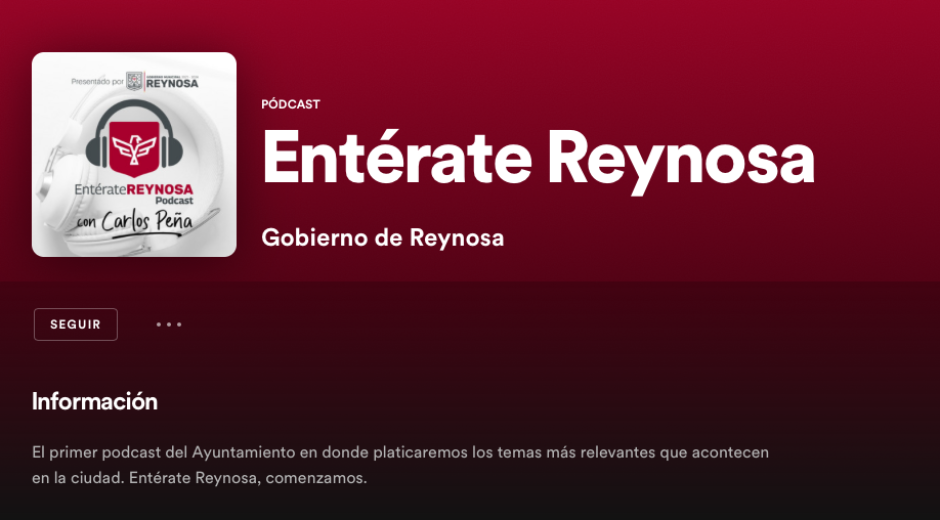This screenshot has width=940, height=520.
Task: Follow the podcast with SEGUIR button
Action: point(76,324)
